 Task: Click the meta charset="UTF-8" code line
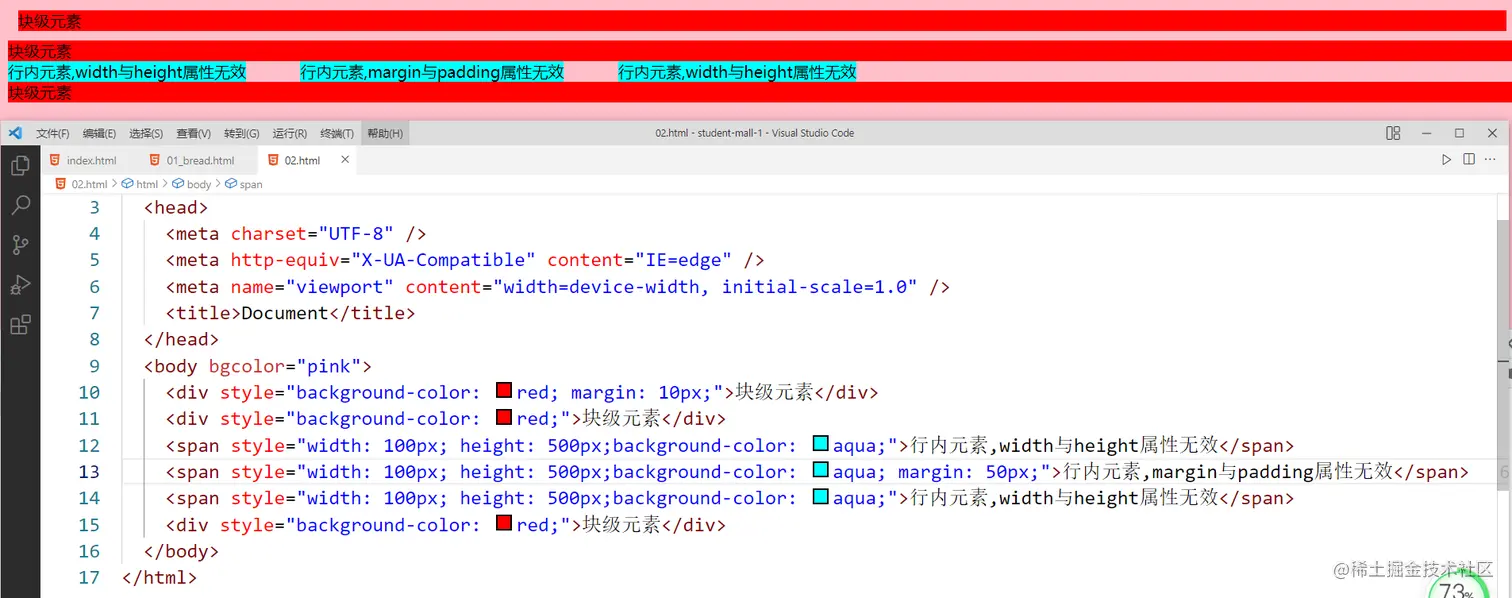point(296,234)
